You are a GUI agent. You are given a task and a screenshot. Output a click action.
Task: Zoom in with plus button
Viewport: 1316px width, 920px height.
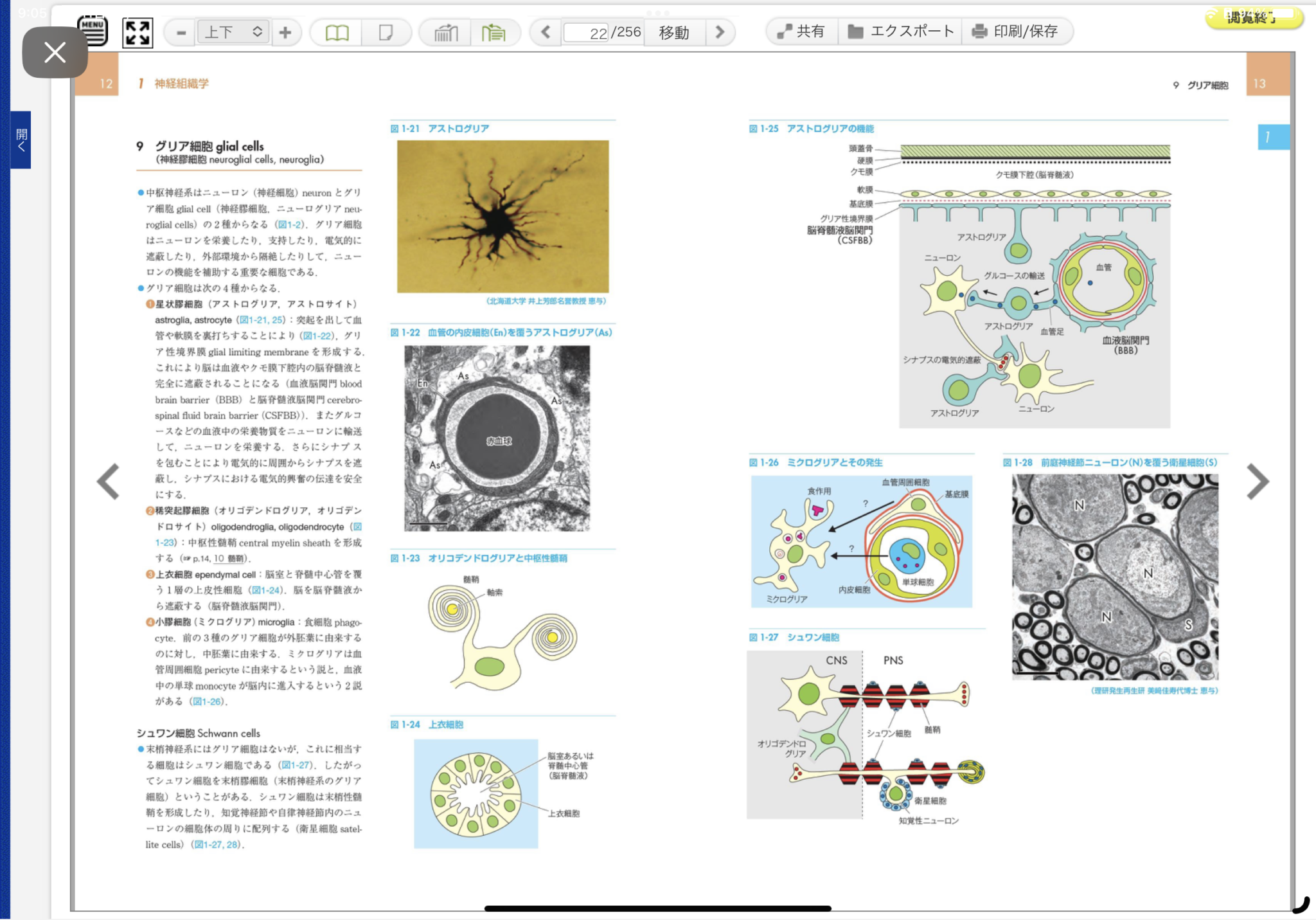(285, 32)
